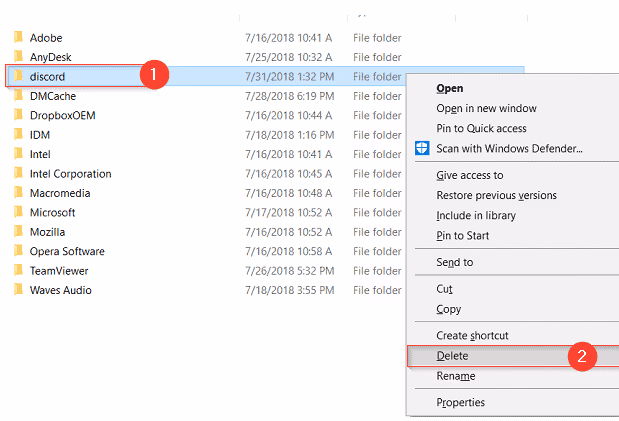Select Pin to Start
619x421 pixels.
463,235
